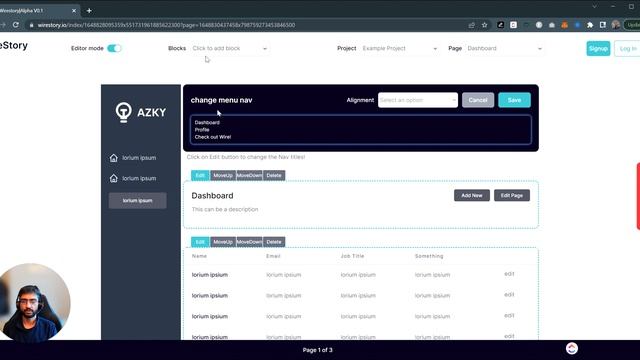Image resolution: width=640 pixels, height=360 pixels.
Task: Open the browser side panel icon
Action: coord(603,25)
